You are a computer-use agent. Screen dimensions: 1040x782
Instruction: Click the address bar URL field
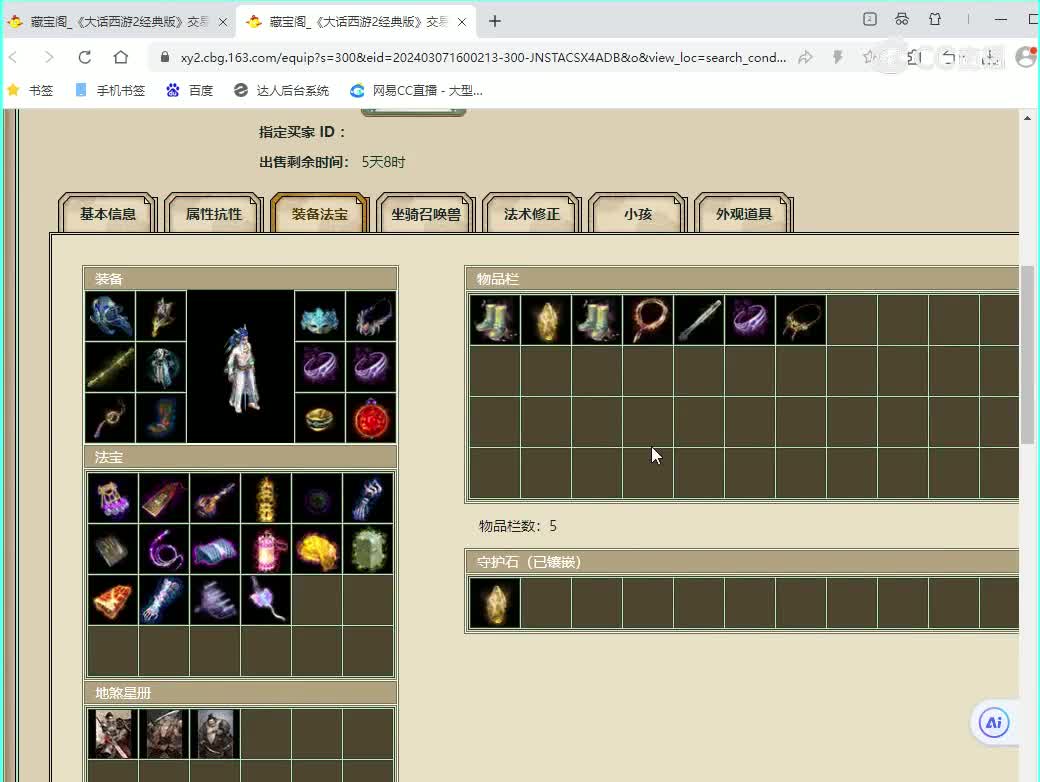pyautogui.click(x=483, y=58)
